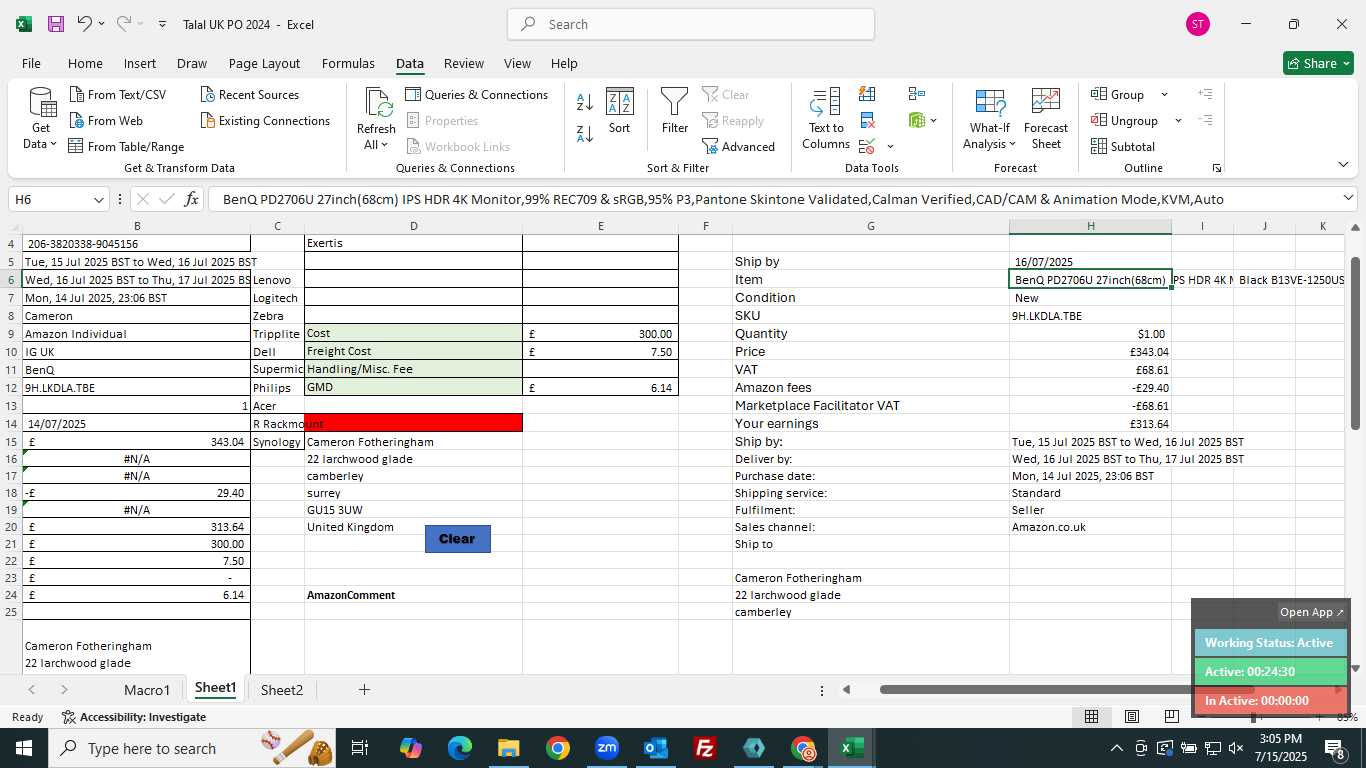Screen dimensions: 1366x768
Task: Add a new sheet
Action: pyautogui.click(x=364, y=689)
